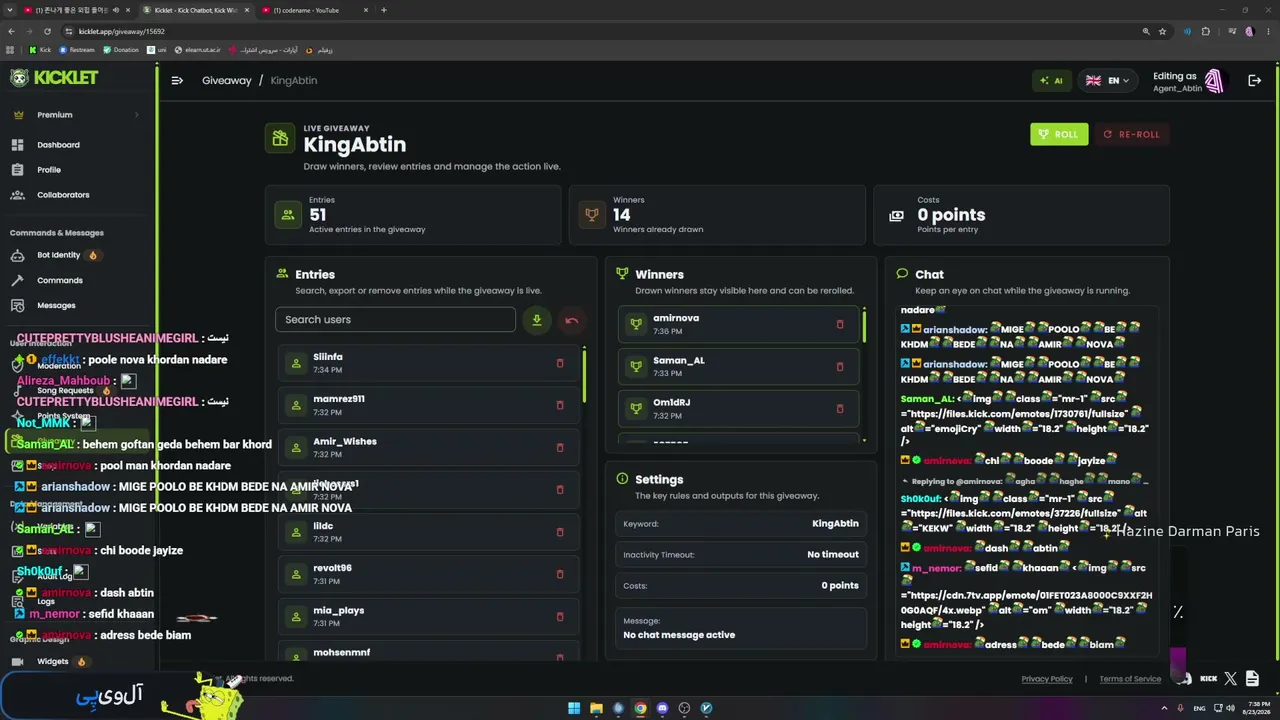
Task: Open the Chrome extensions puzzle icon
Action: [1205, 31]
